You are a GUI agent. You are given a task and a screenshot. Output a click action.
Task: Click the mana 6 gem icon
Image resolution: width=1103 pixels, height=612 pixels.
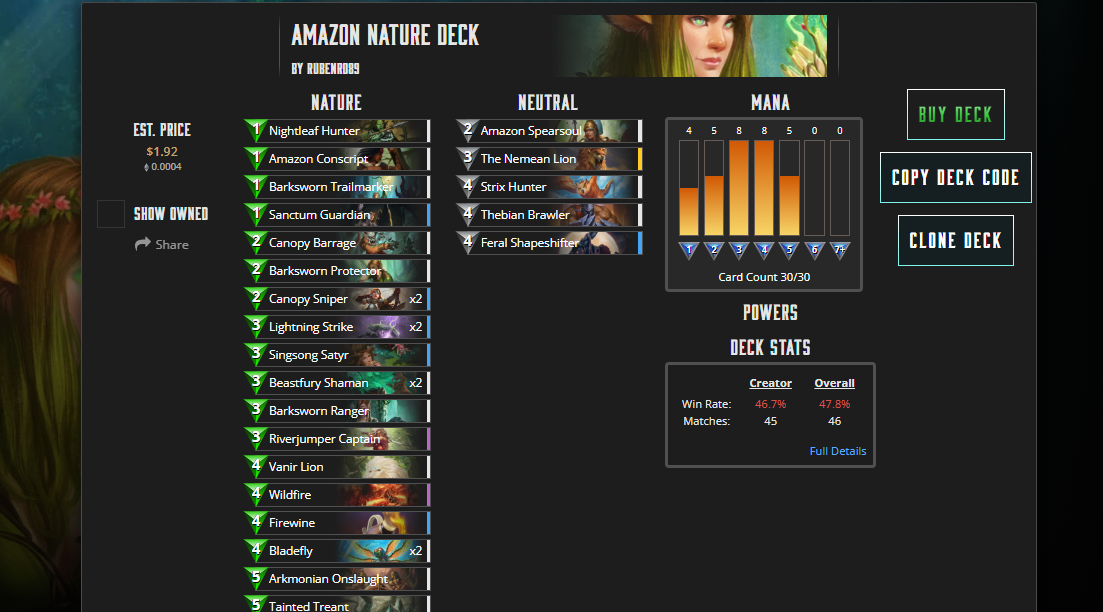click(815, 250)
